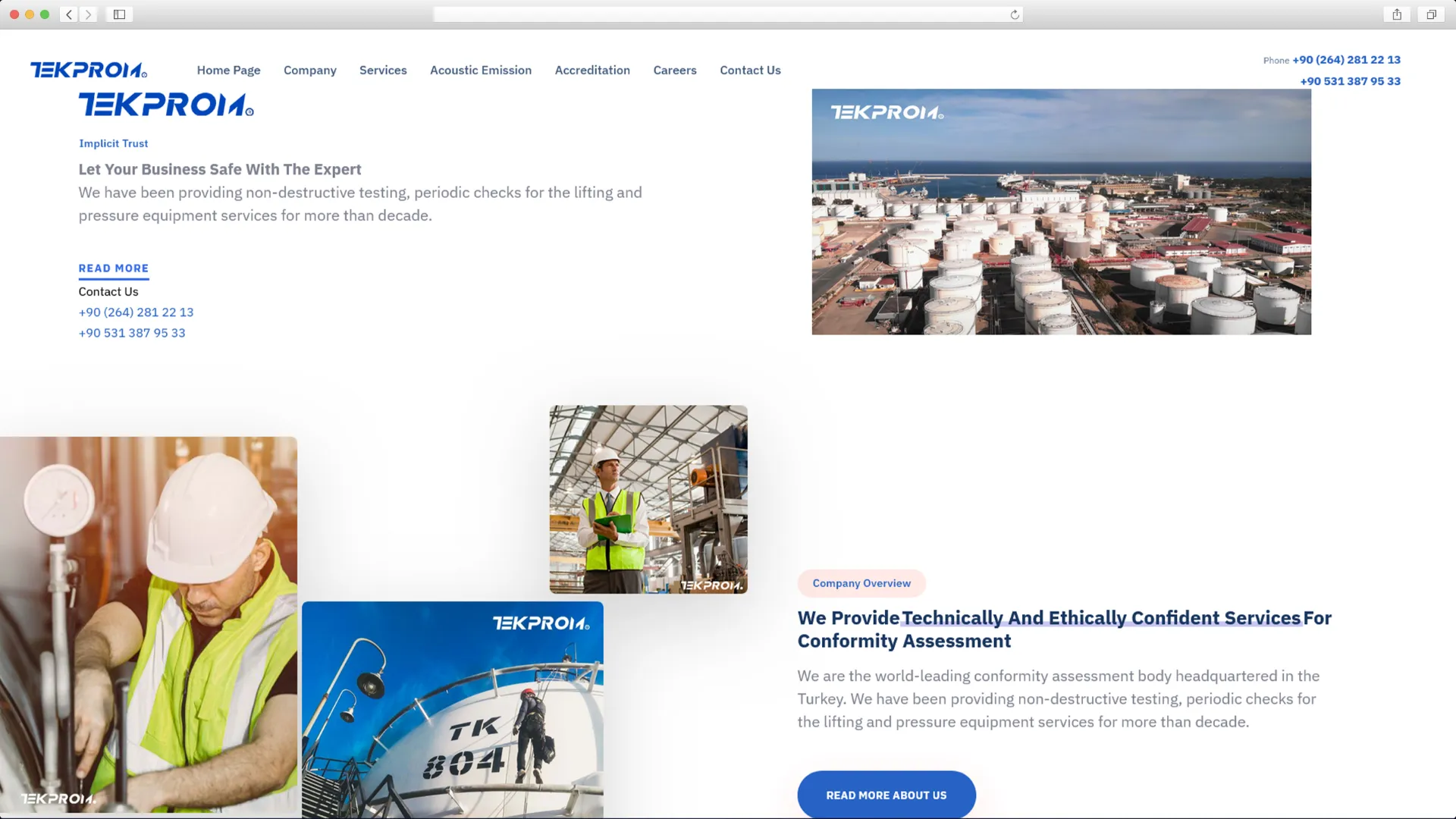The height and width of the screenshot is (819, 1456).
Task: Click hero section phone +90 (264) 281 22 13
Action: (136, 312)
